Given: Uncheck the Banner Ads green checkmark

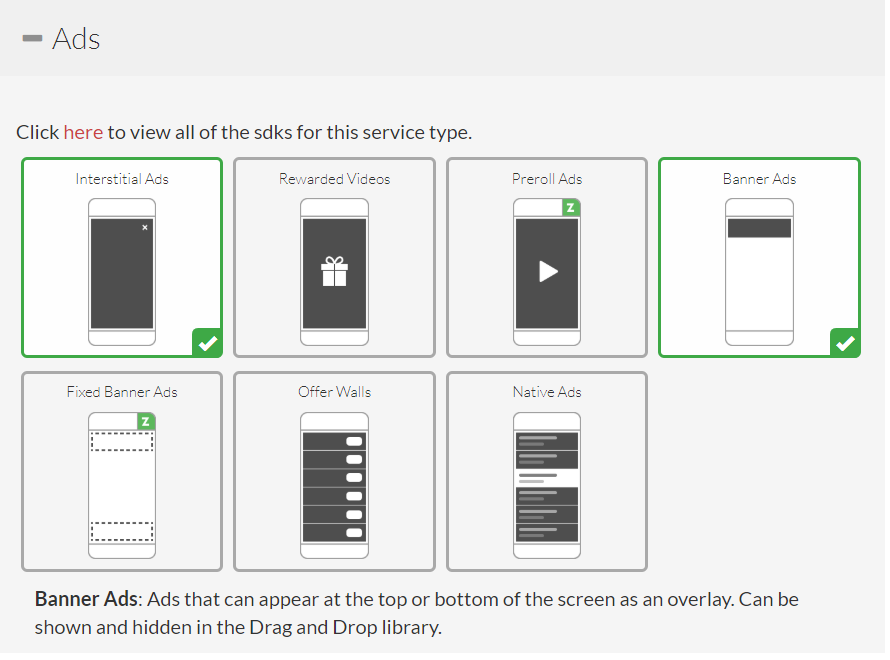Looking at the screenshot, I should click(845, 342).
